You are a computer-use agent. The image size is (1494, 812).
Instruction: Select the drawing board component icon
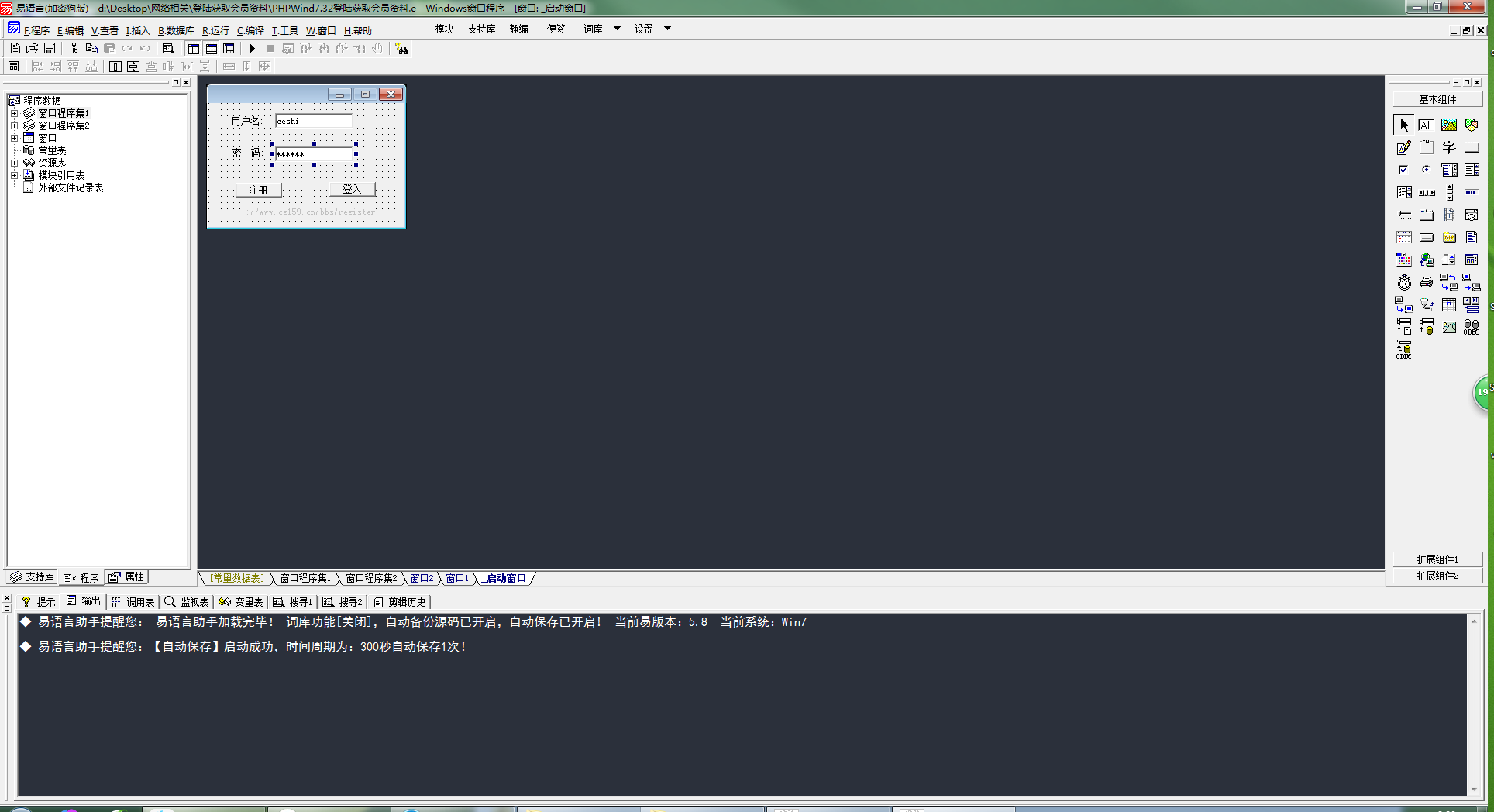point(1403,147)
